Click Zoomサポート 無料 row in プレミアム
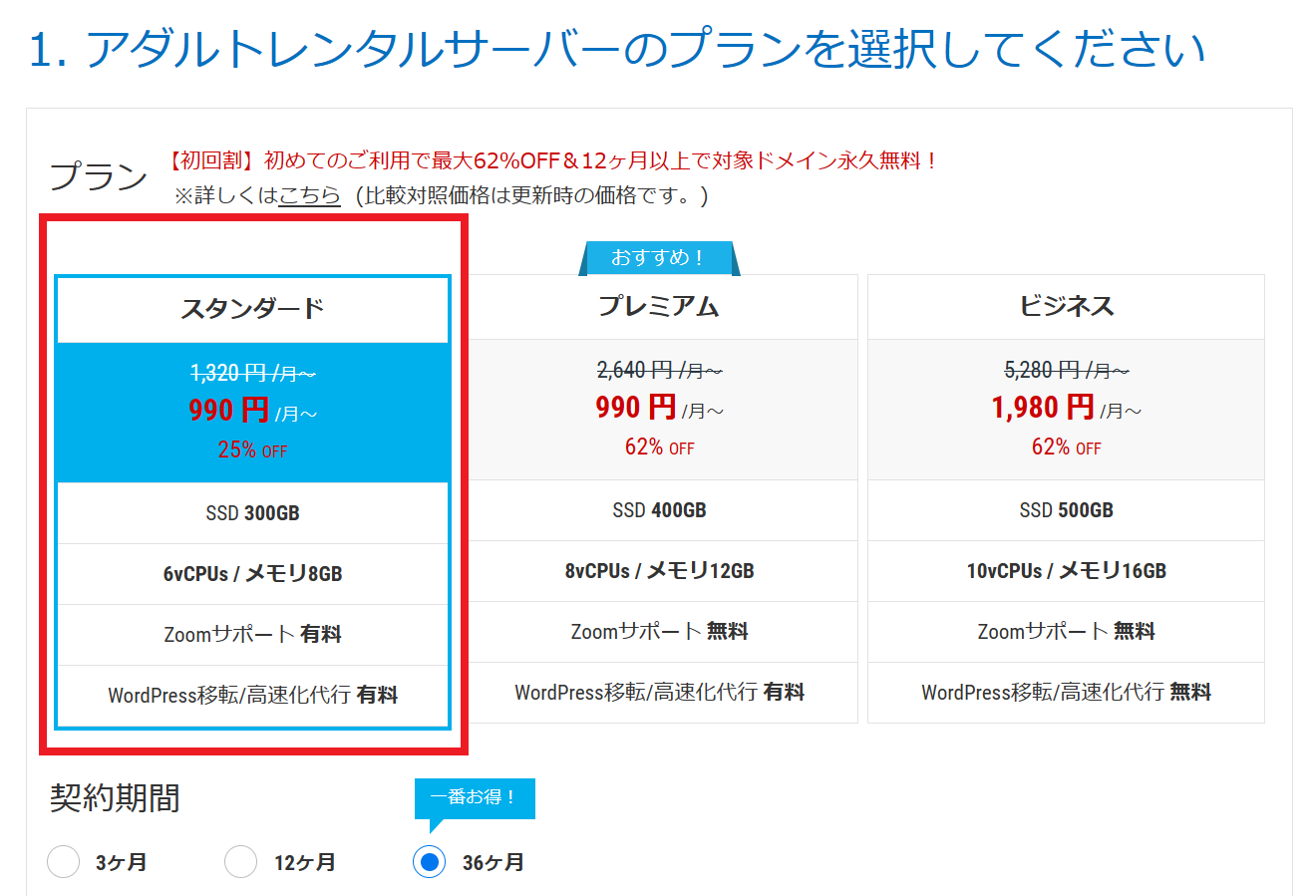 tap(659, 632)
